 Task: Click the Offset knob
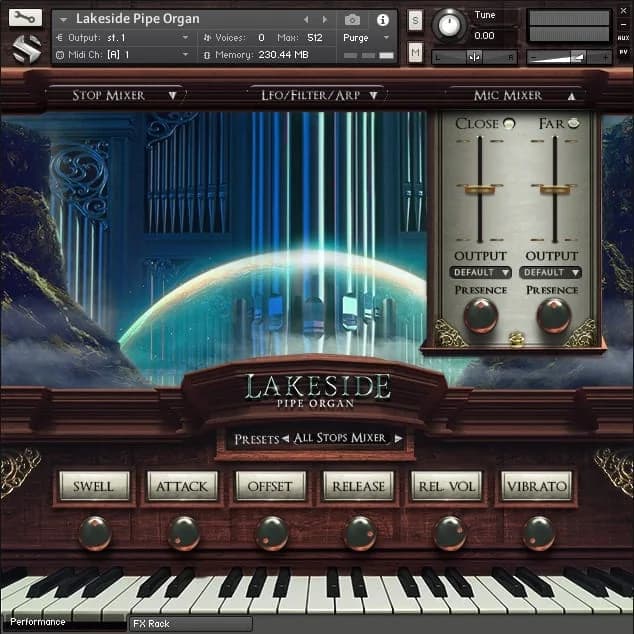pos(271,533)
